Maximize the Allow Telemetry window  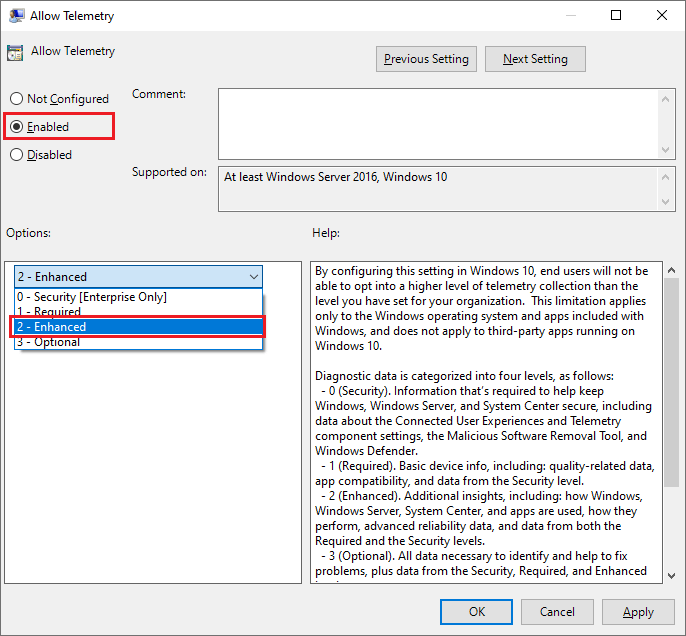pos(616,16)
